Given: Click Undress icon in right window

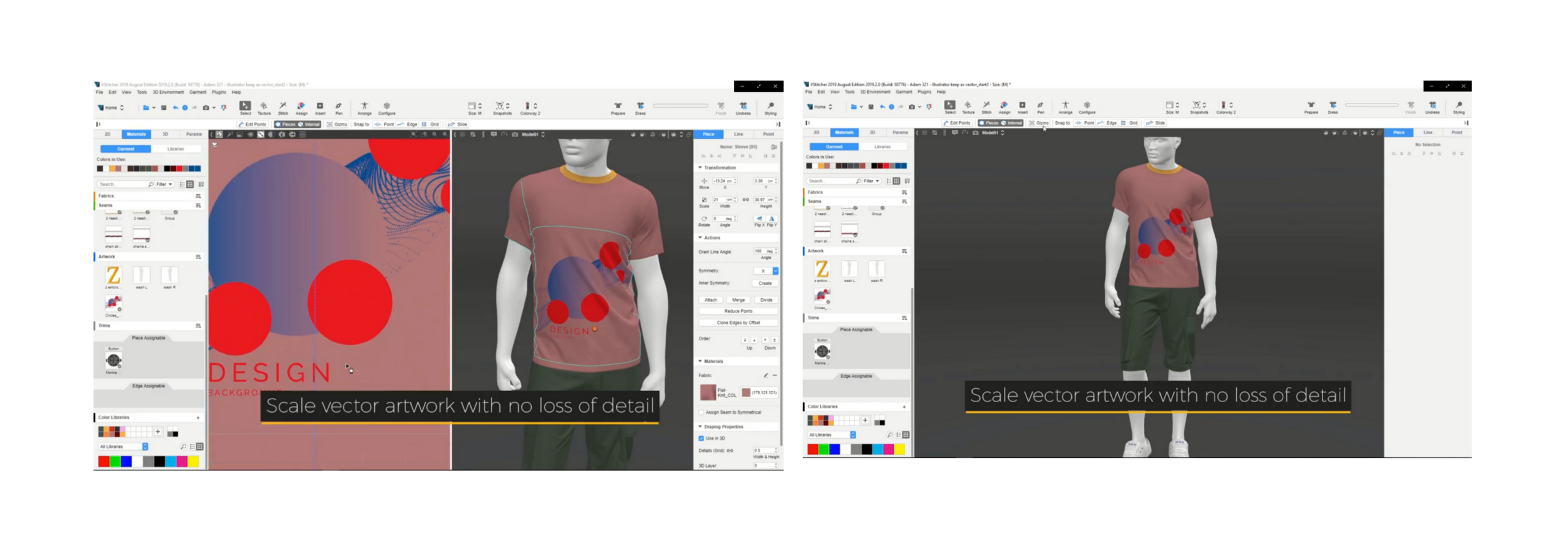Looking at the screenshot, I should (x=1432, y=107).
